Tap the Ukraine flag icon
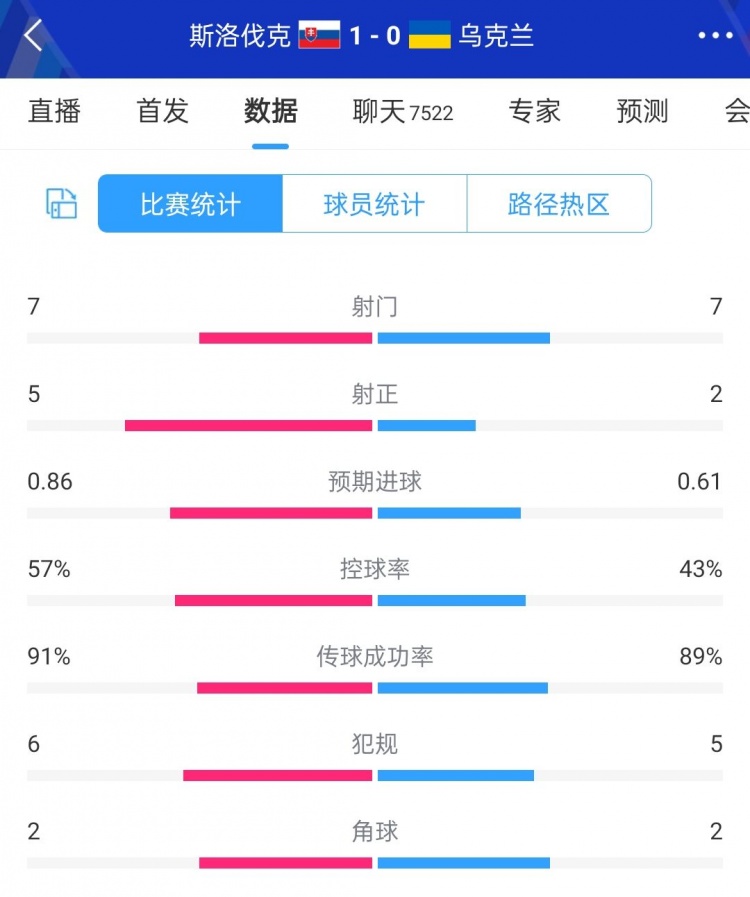This screenshot has height=897, width=750. 431,36
